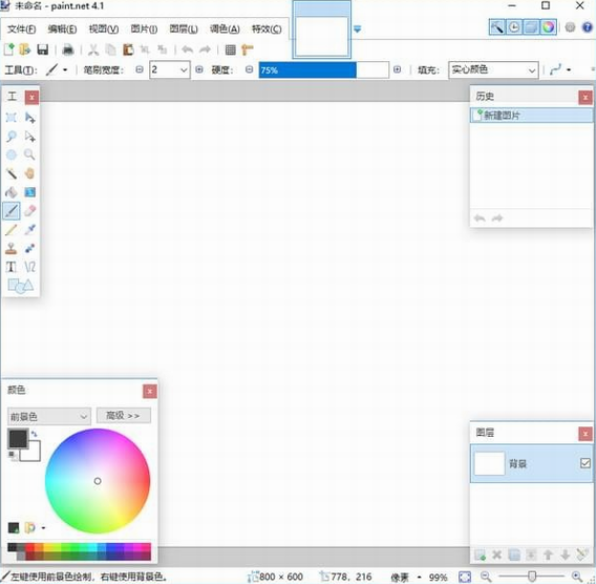Open the 特效(C) menu
Image resolution: width=596 pixels, height=584 pixels.
[267, 29]
